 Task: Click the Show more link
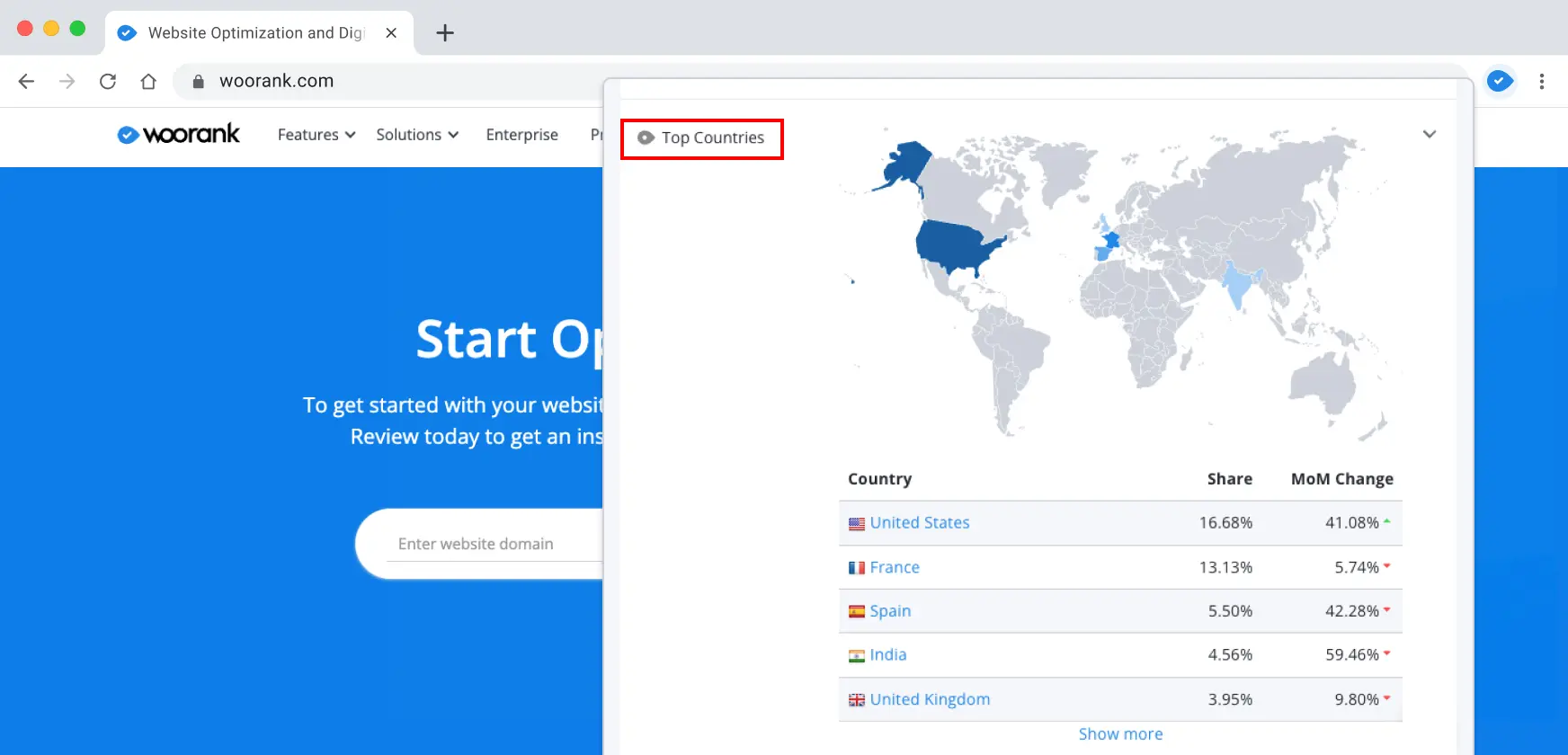pyautogui.click(x=1120, y=734)
